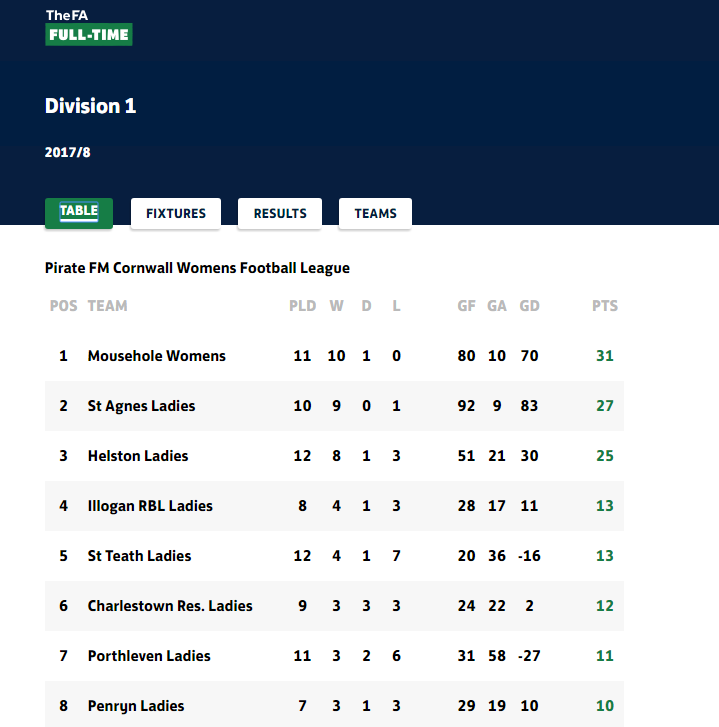This screenshot has width=719, height=727.
Task: Click Penryn Ladies team name
Action: point(136,706)
